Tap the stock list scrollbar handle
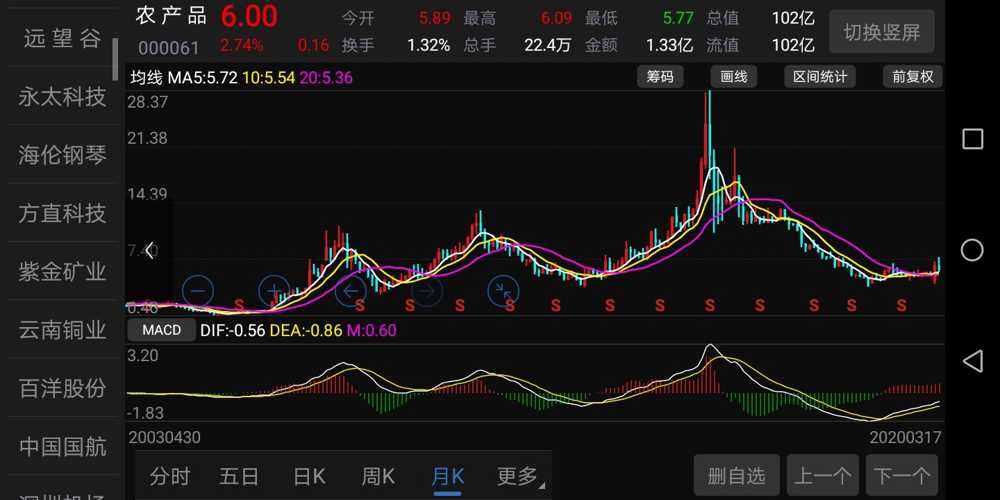Viewport: 1000px width, 500px height. point(115,59)
